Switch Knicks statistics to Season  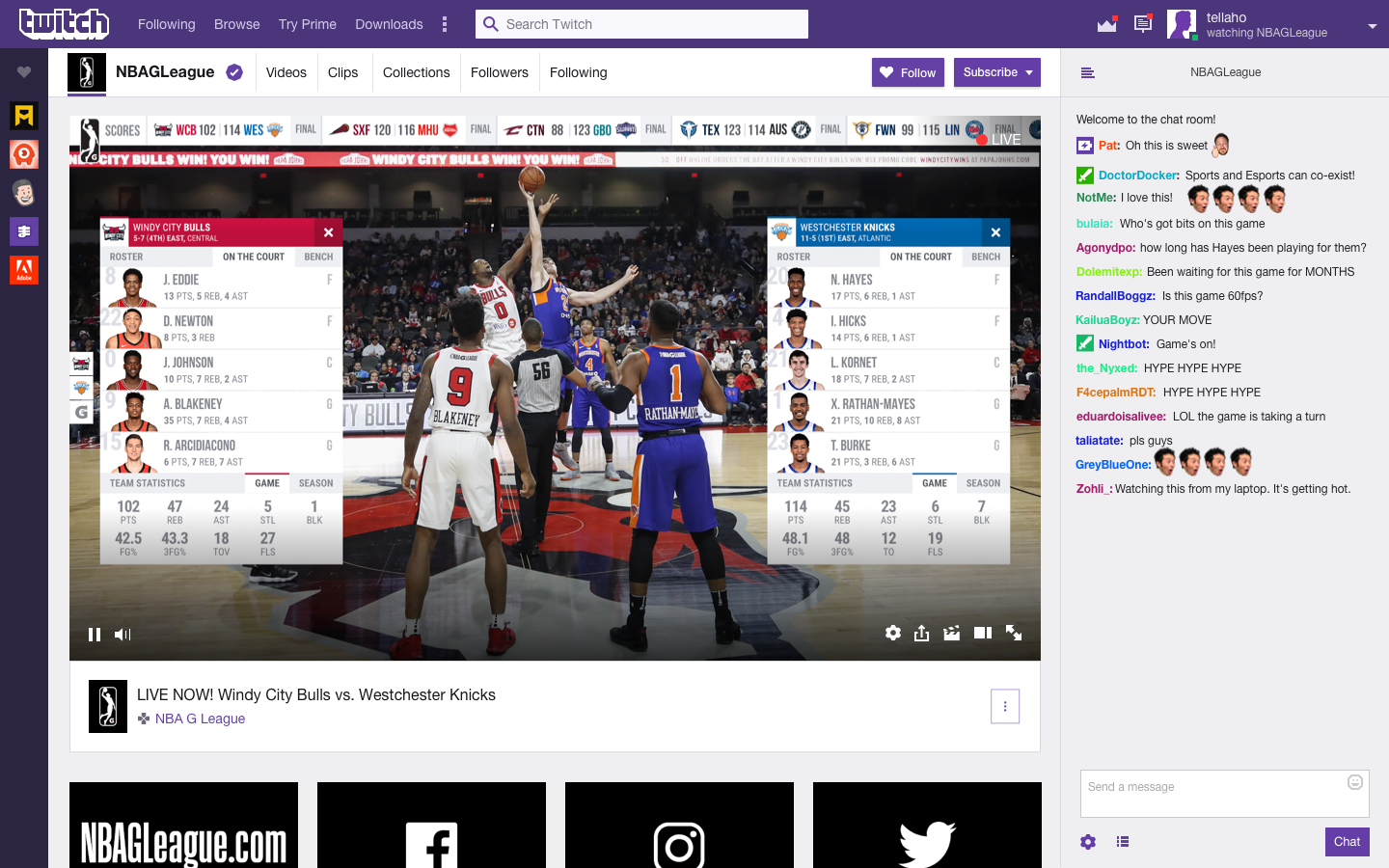point(983,483)
